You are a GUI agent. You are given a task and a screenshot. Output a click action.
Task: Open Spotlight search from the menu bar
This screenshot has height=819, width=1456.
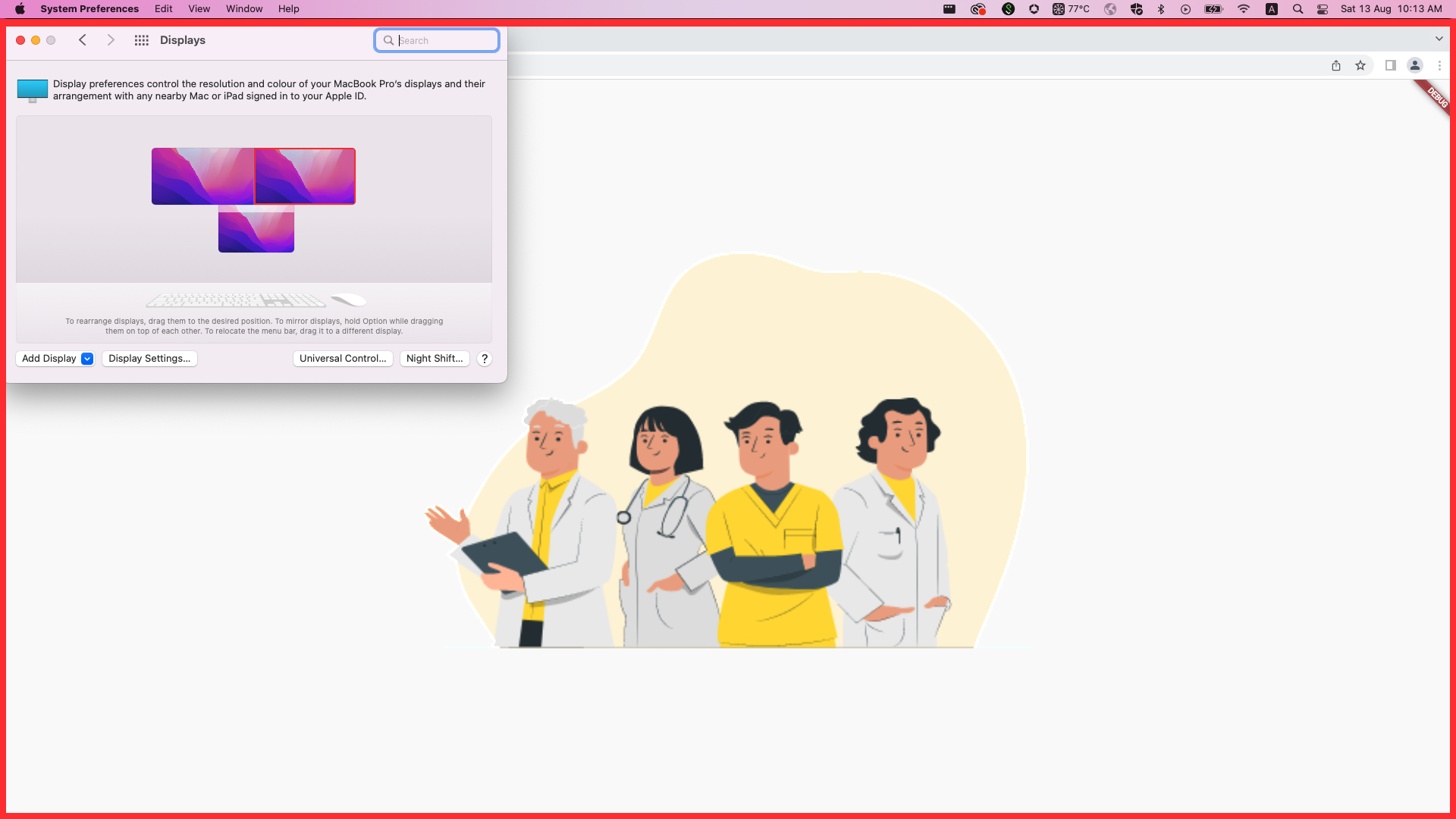[1298, 8]
